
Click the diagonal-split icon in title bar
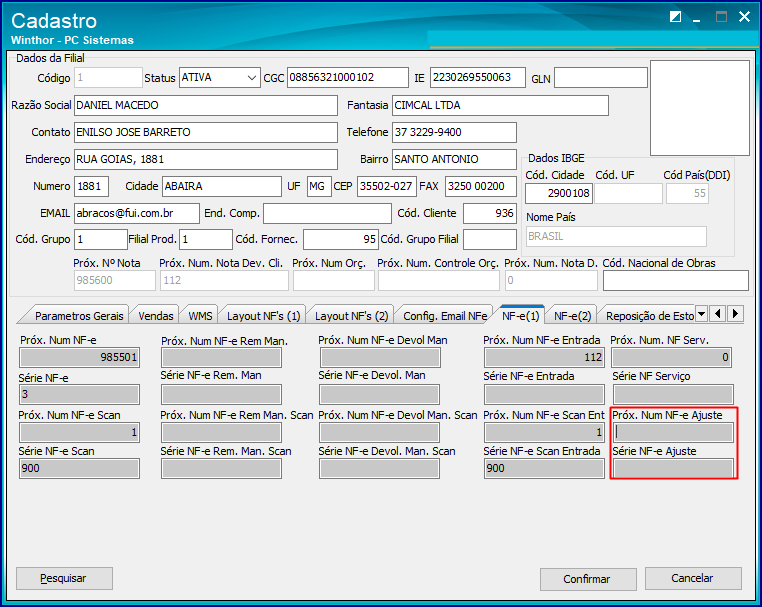coord(675,17)
